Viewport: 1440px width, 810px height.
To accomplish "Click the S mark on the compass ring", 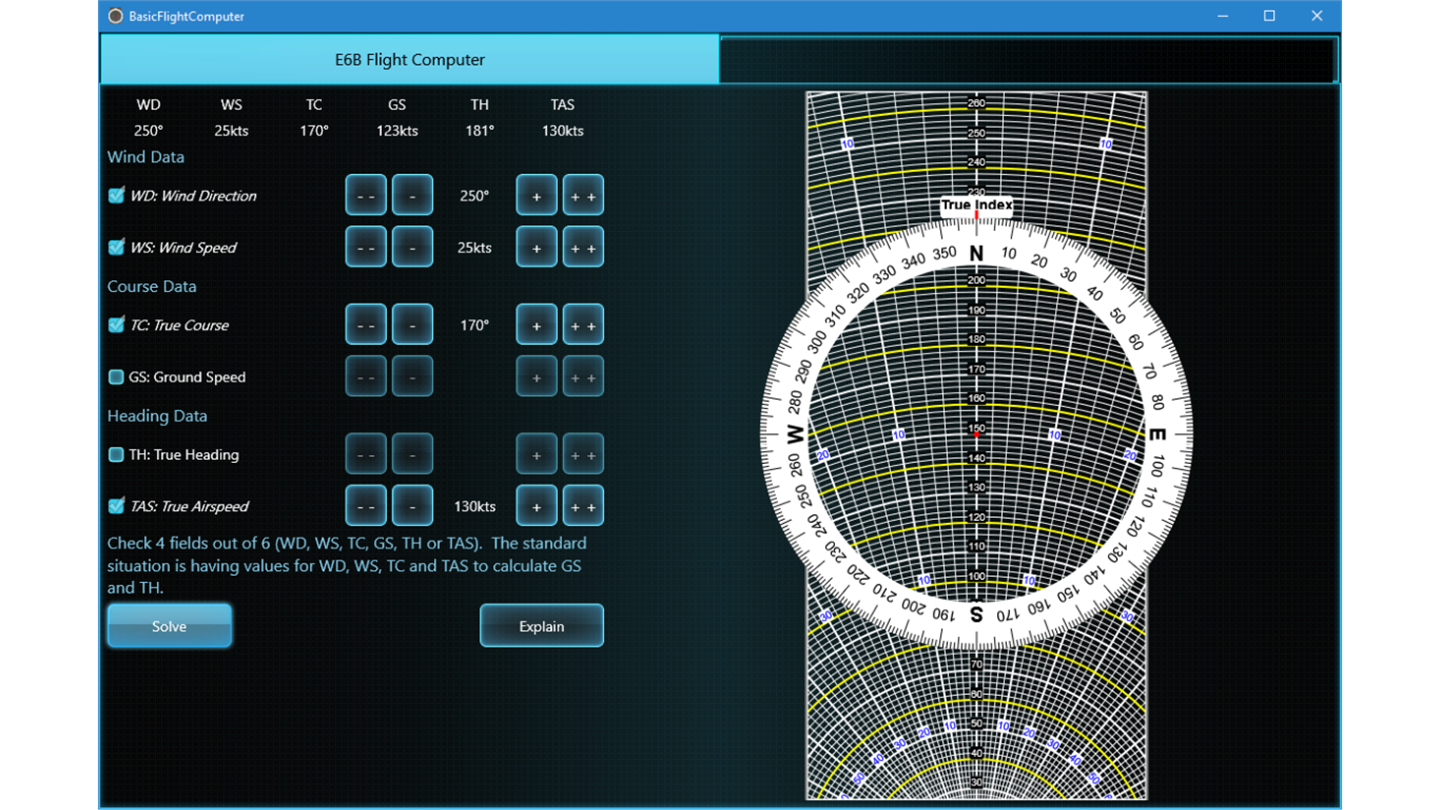I will coord(977,615).
